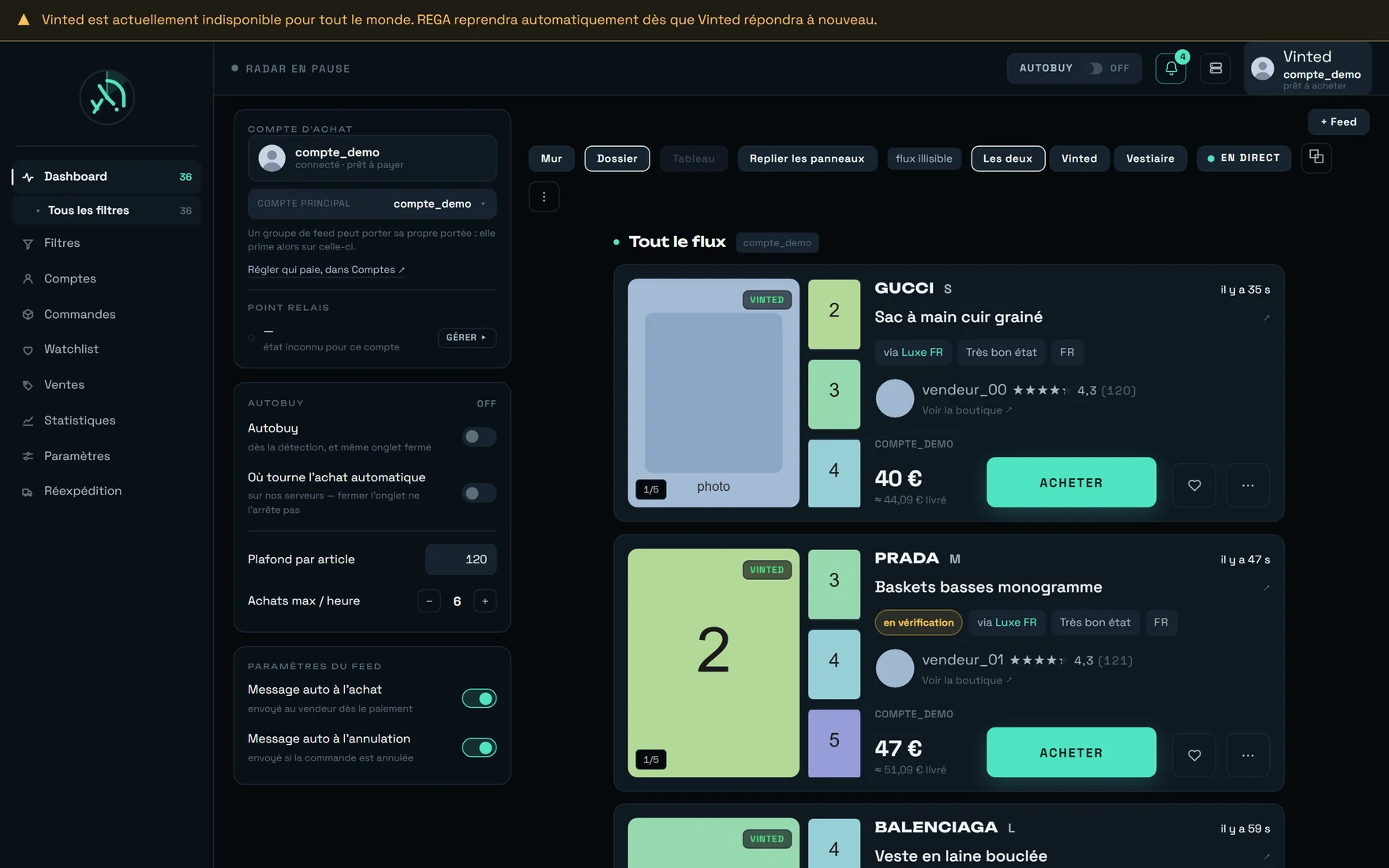Screen dimensions: 1389x868
Task: Click the Dashboard pulse icon
Action: [28, 177]
